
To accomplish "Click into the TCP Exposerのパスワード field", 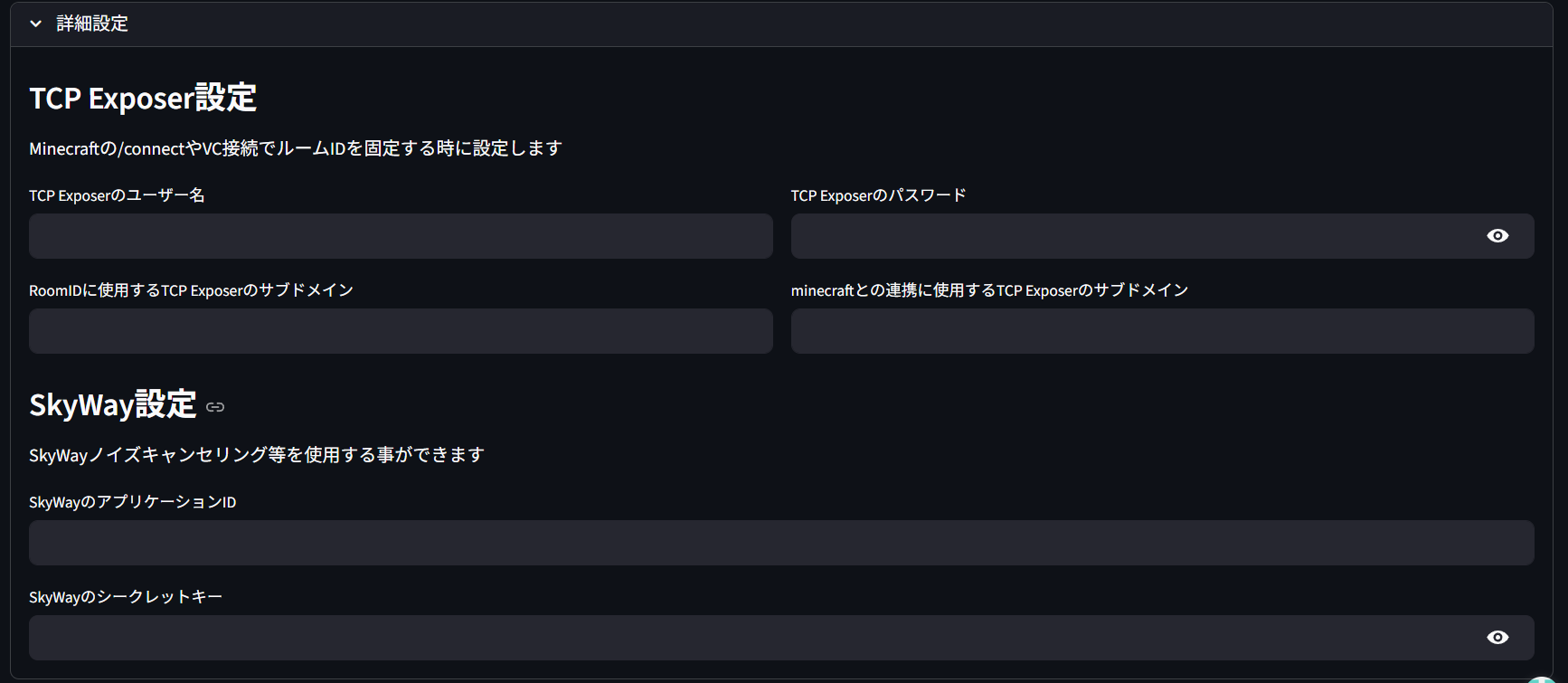I will [1130, 236].
